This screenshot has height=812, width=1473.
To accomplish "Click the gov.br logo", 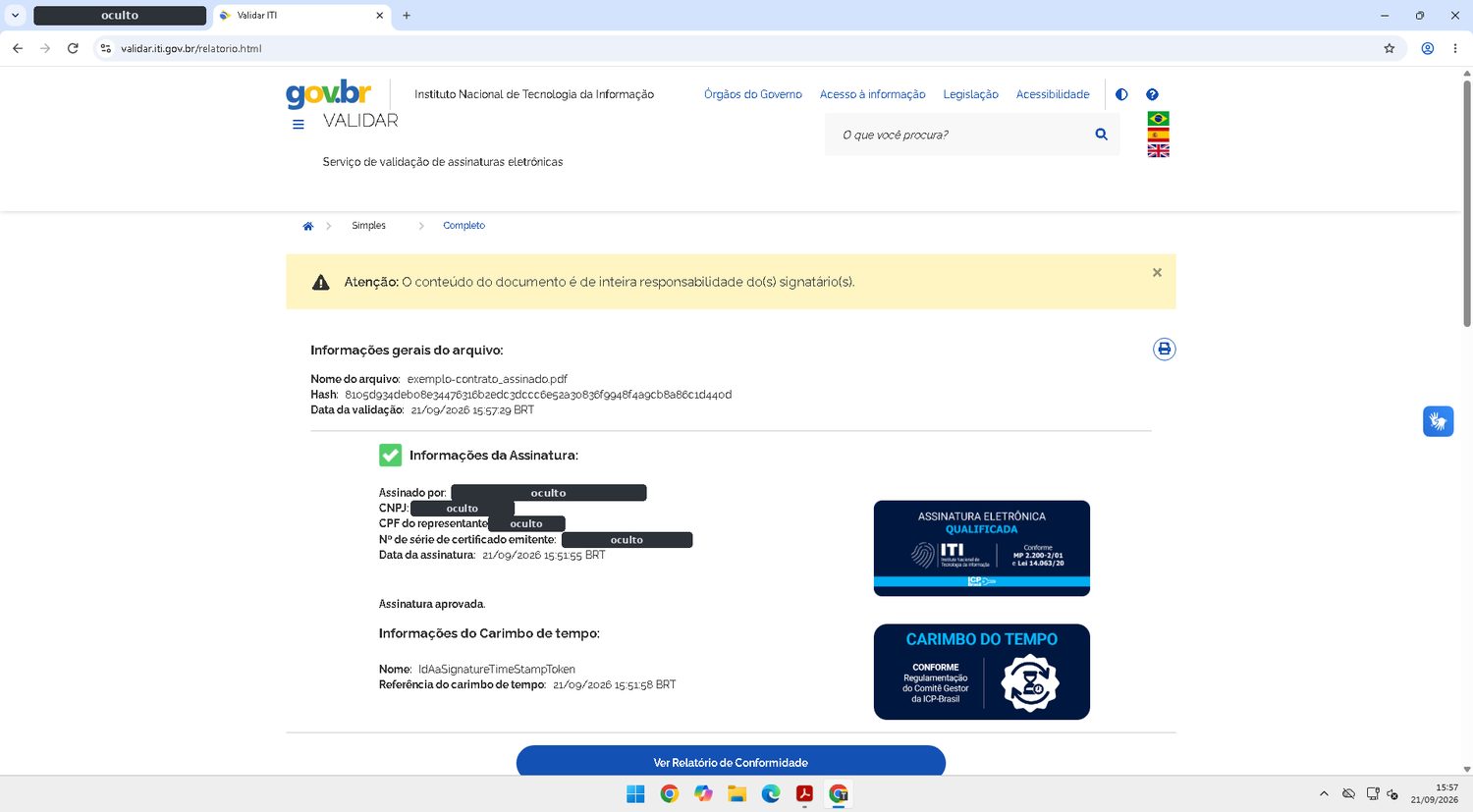I will pos(328,93).
